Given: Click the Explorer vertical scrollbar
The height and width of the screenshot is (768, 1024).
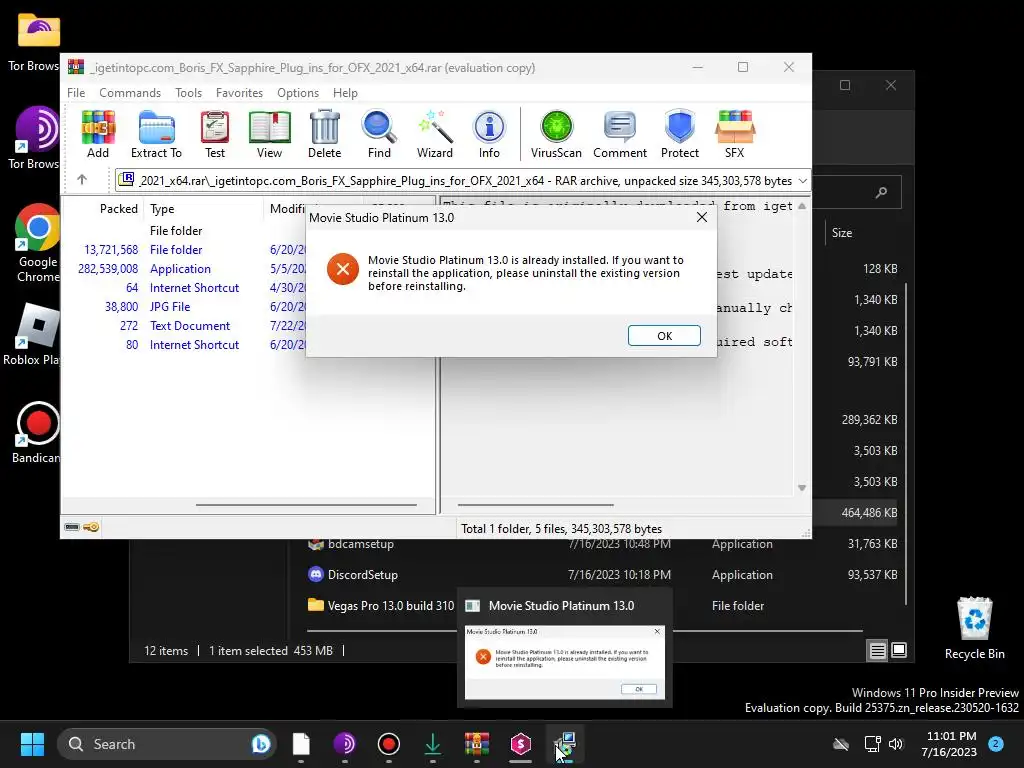Looking at the screenshot, I should coord(906,444).
